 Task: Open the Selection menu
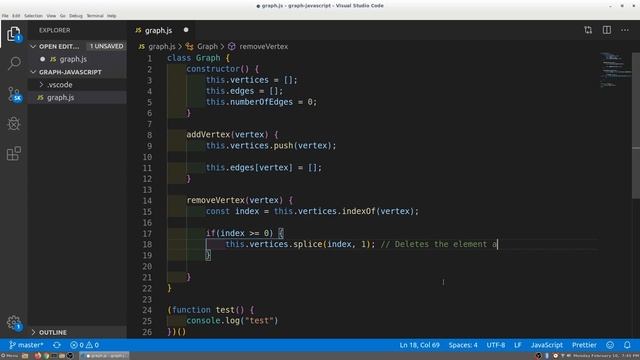coord(33,16)
